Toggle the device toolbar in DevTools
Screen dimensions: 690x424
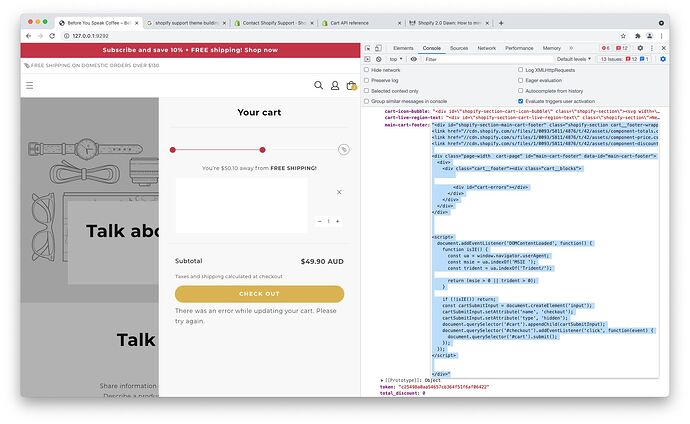(378, 48)
